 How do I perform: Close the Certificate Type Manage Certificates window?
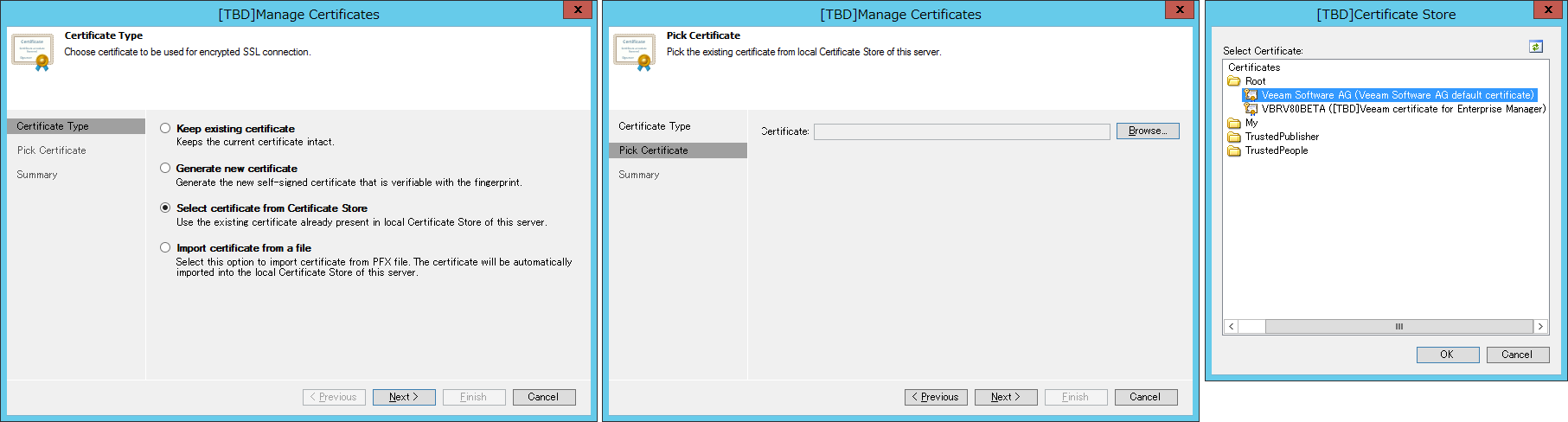click(x=577, y=10)
